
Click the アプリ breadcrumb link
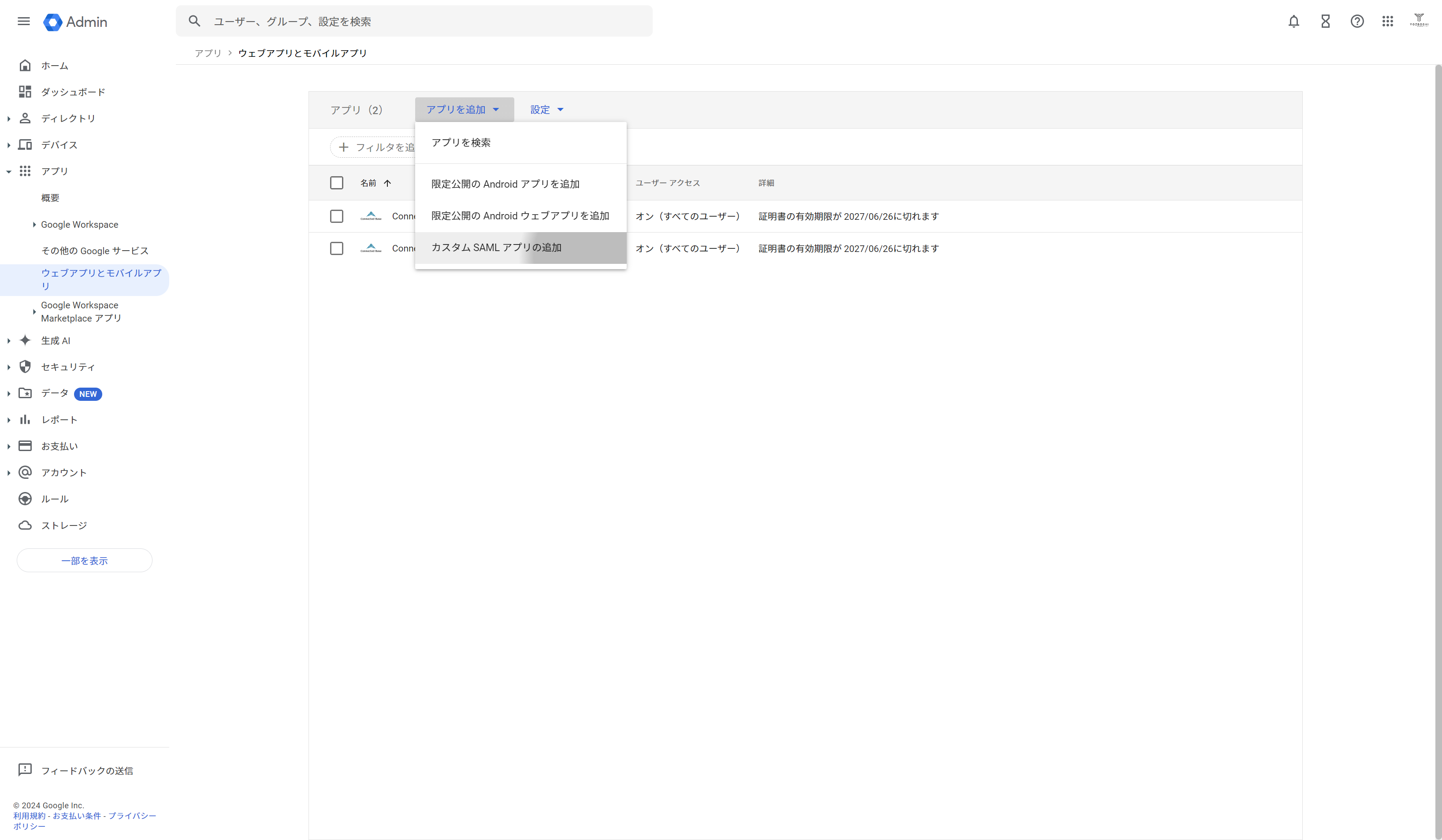208,52
